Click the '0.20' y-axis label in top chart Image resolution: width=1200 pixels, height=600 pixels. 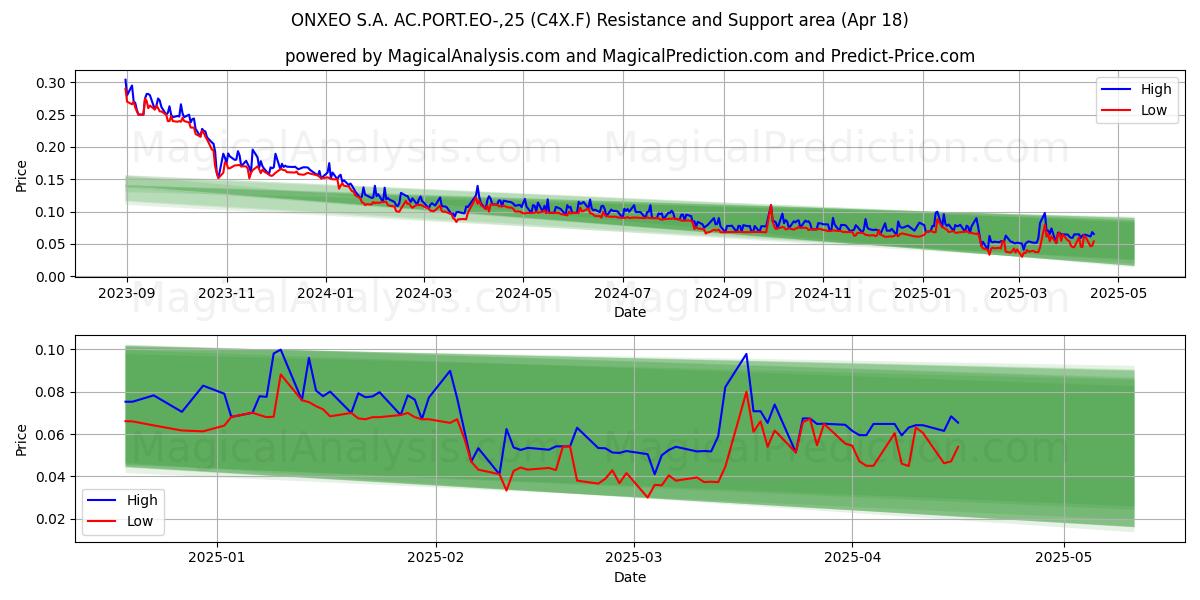[x=50, y=148]
